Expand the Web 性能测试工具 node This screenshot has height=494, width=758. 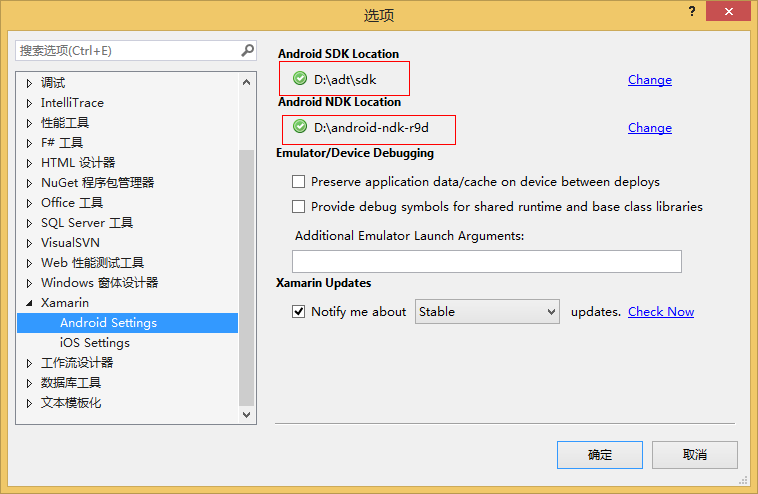(29, 263)
